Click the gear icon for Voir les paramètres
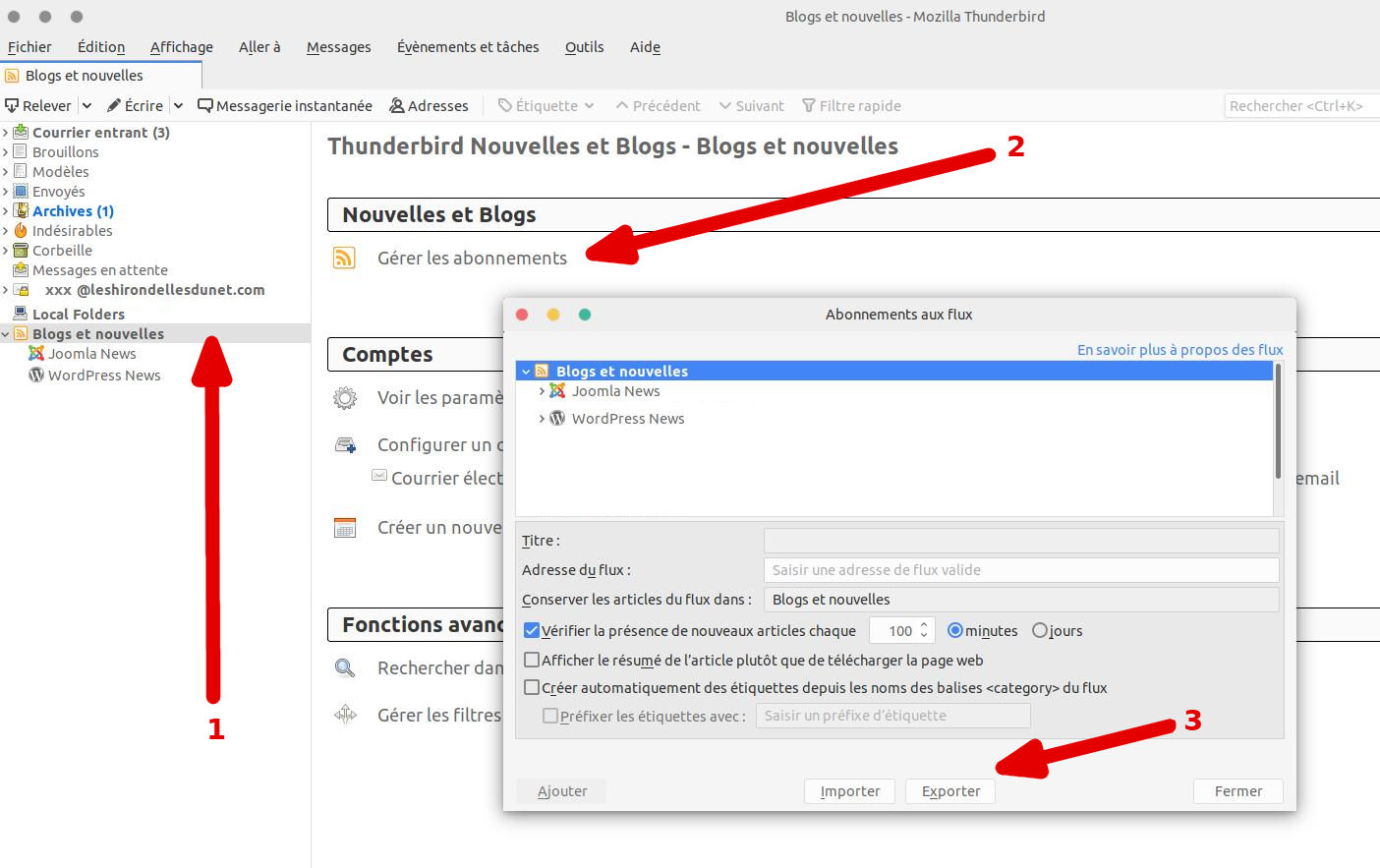The image size is (1380, 868). (x=345, y=398)
